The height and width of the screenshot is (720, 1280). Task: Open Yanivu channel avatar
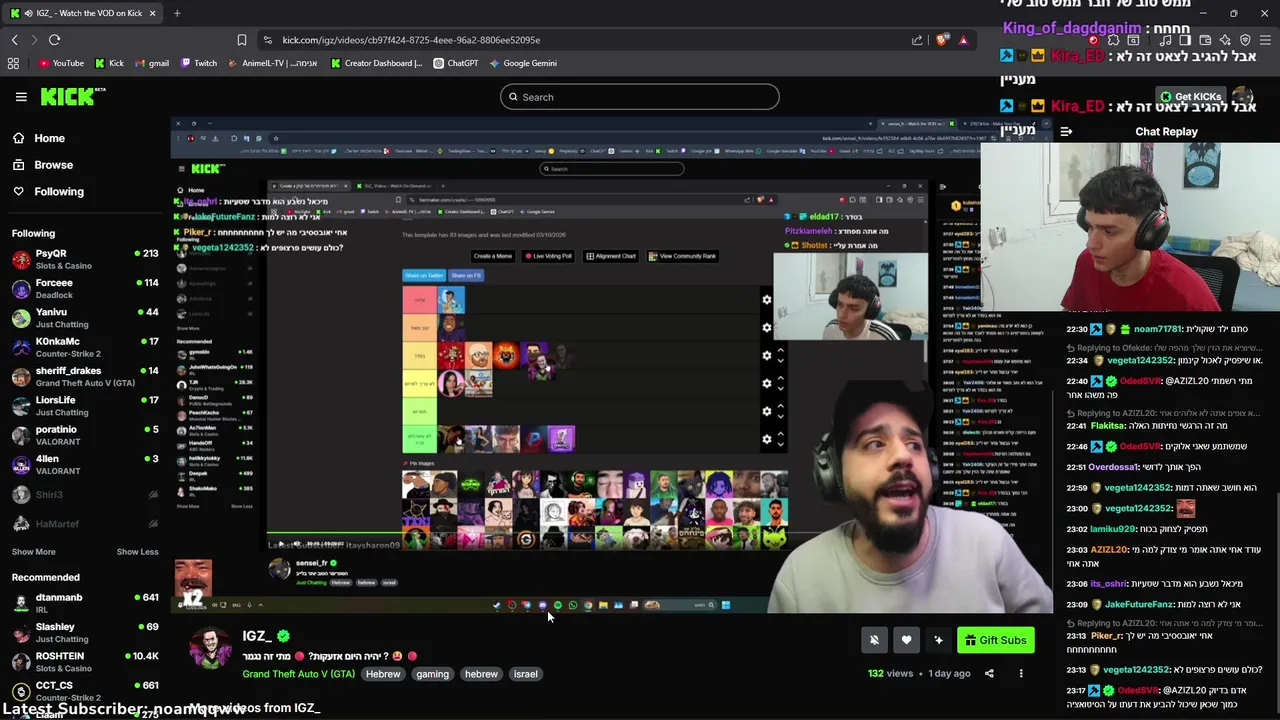[x=21, y=318]
